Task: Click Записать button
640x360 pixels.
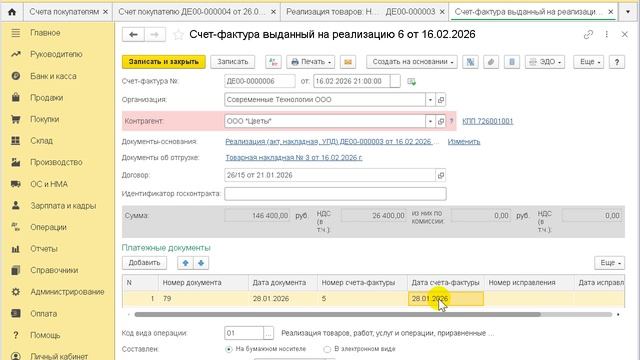Action: (233, 62)
